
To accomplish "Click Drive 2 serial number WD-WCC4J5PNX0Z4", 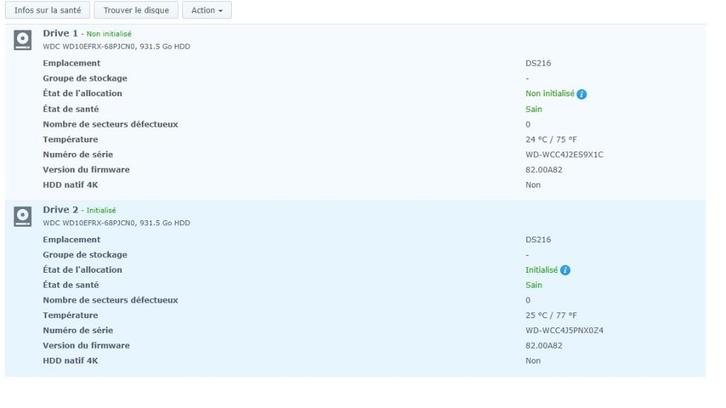I will point(564,331).
